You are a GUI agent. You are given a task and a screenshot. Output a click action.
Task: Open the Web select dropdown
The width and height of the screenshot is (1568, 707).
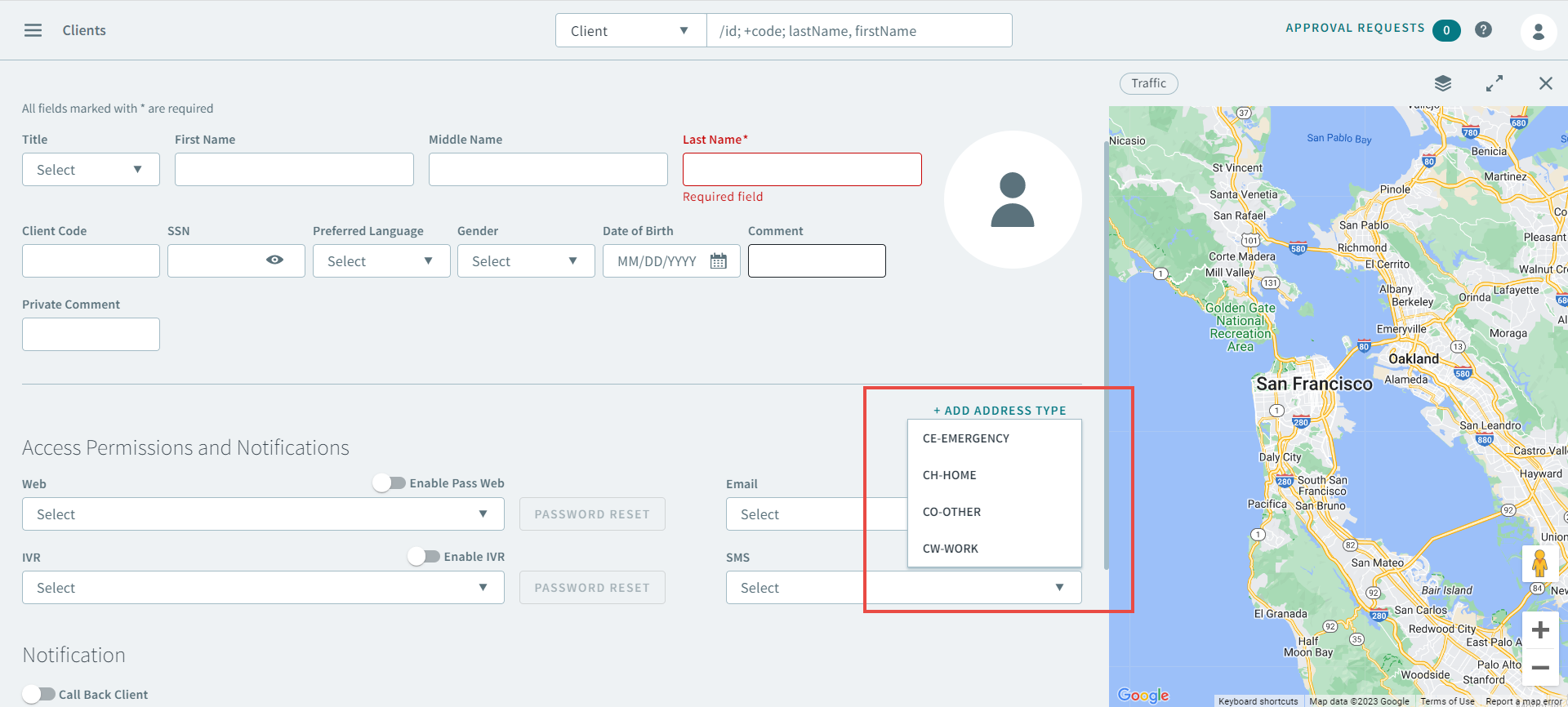(263, 514)
